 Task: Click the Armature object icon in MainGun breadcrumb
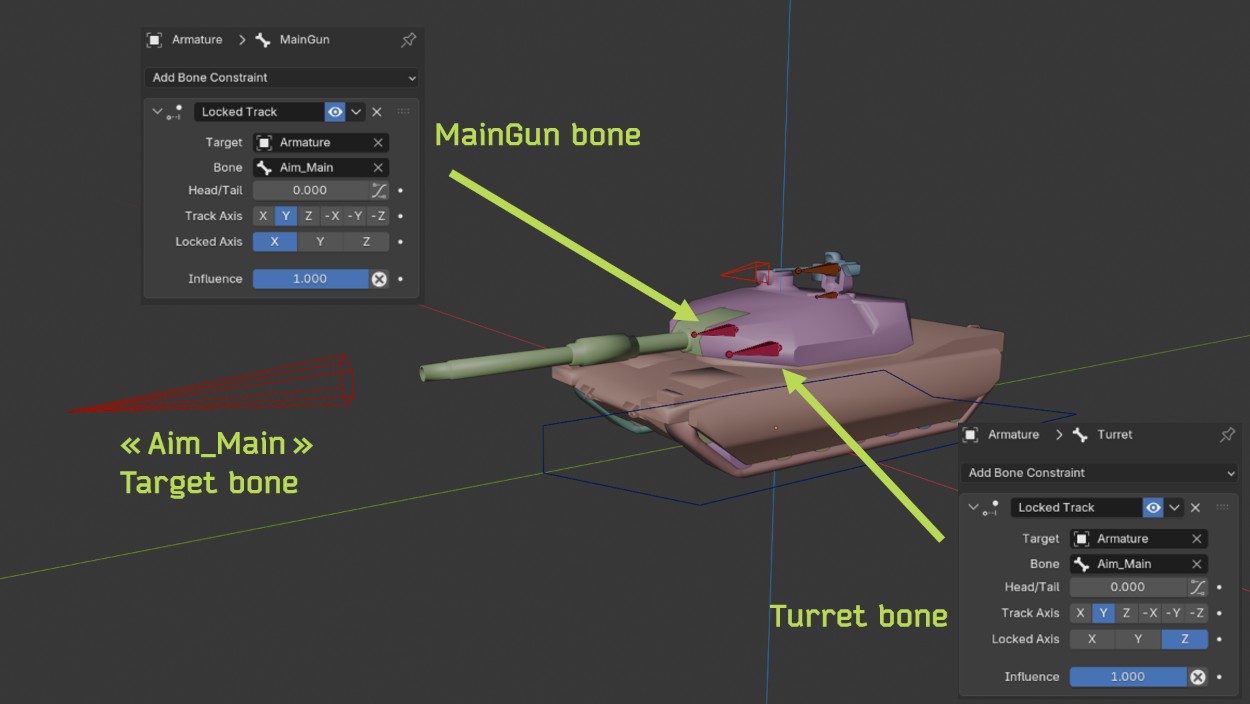tap(154, 40)
